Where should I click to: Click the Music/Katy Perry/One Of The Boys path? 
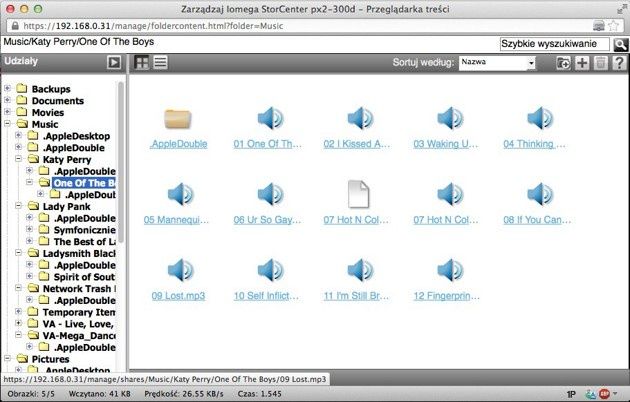(79, 42)
